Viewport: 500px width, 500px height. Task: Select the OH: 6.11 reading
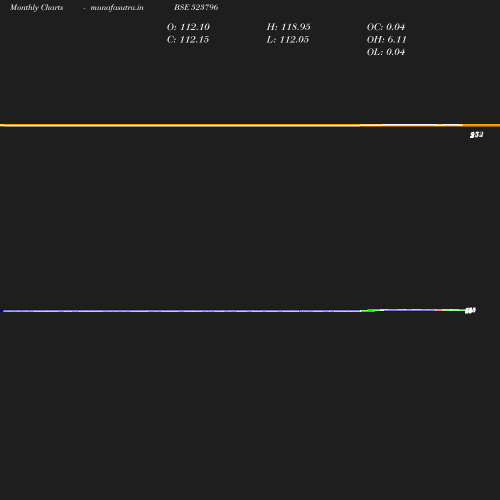point(387,40)
